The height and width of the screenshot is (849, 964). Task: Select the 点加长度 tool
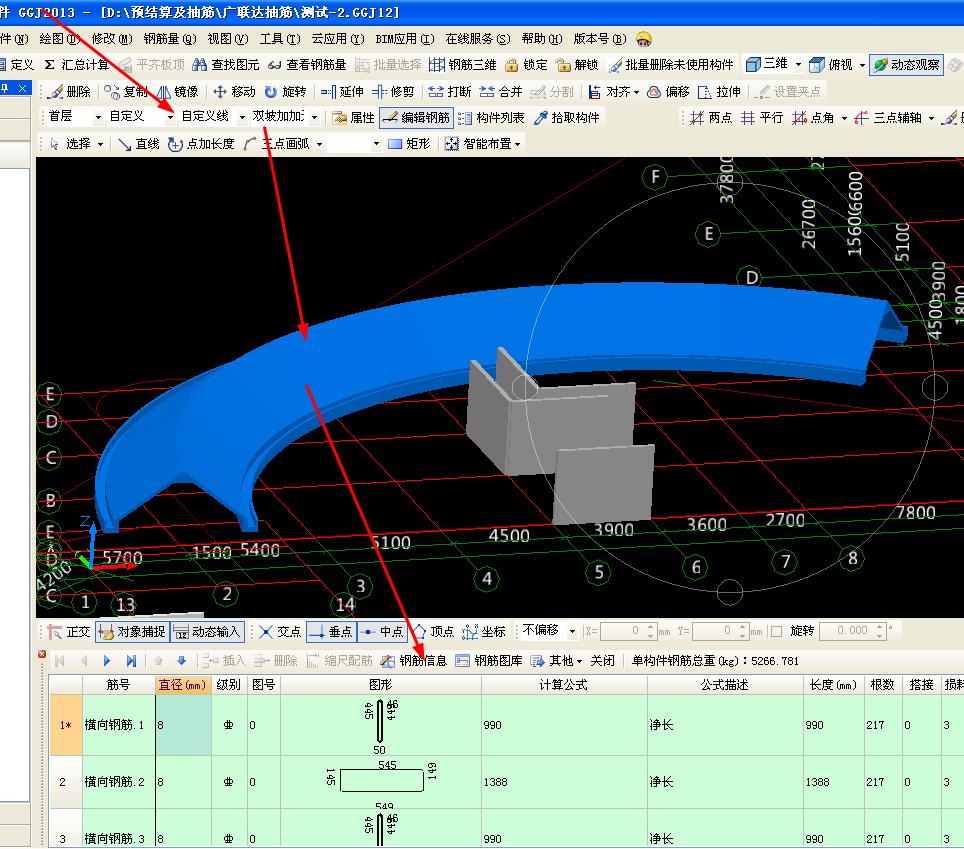point(202,144)
